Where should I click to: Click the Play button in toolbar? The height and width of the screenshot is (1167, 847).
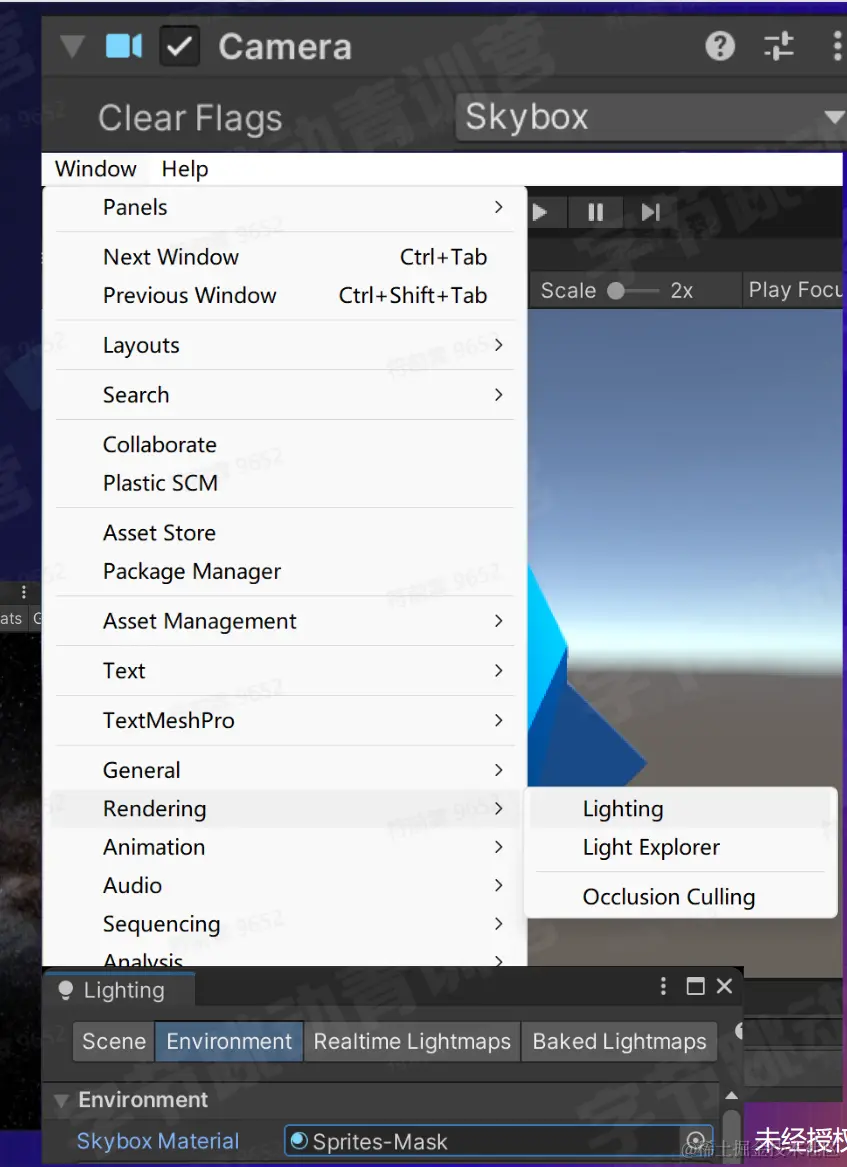pos(541,213)
